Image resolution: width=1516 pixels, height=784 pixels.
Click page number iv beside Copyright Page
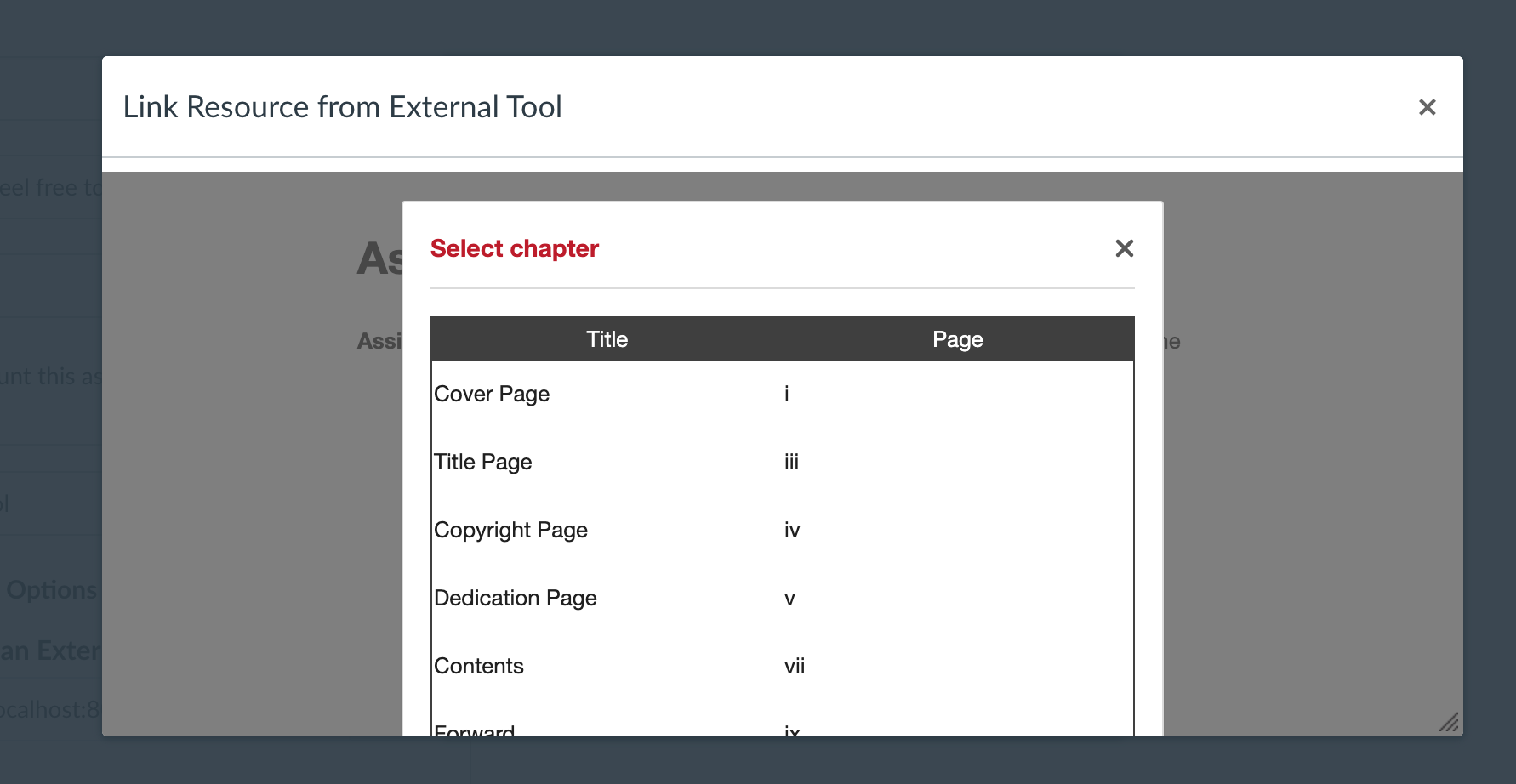(x=793, y=530)
